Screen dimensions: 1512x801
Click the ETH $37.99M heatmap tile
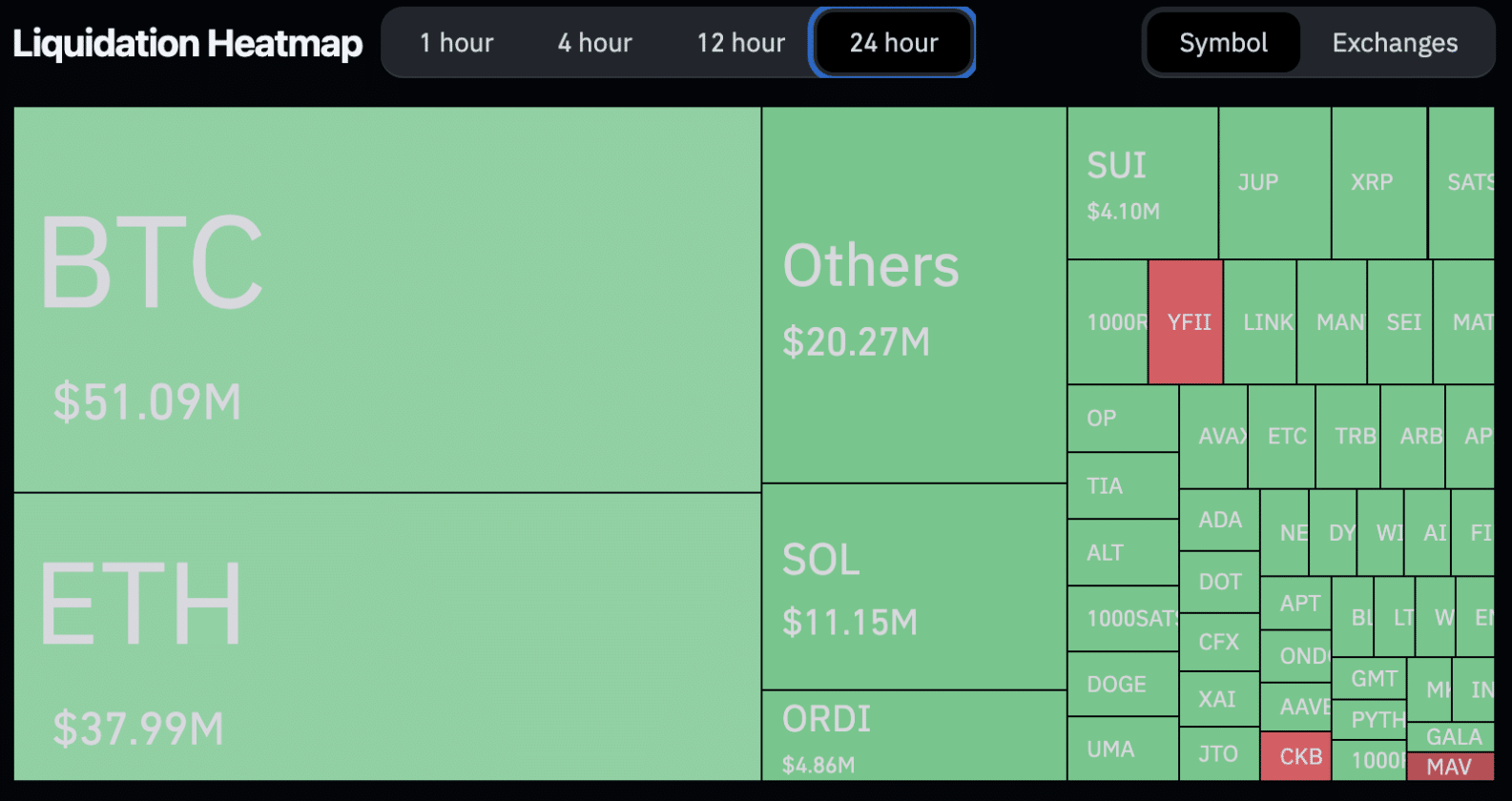click(x=387, y=637)
